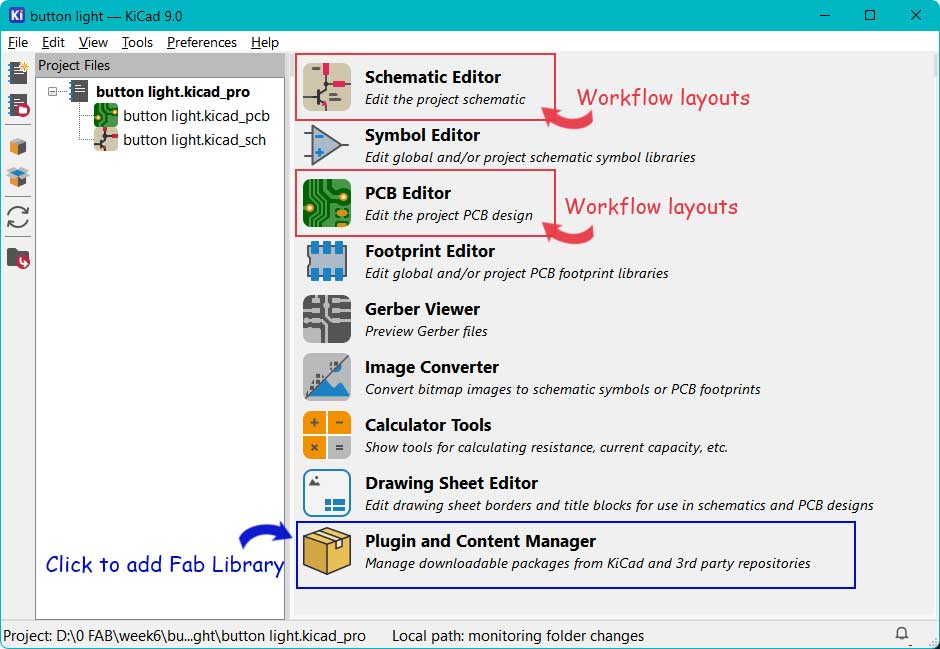Open the Footprint Editor chip icon
The width and height of the screenshot is (940, 649).
click(327, 261)
